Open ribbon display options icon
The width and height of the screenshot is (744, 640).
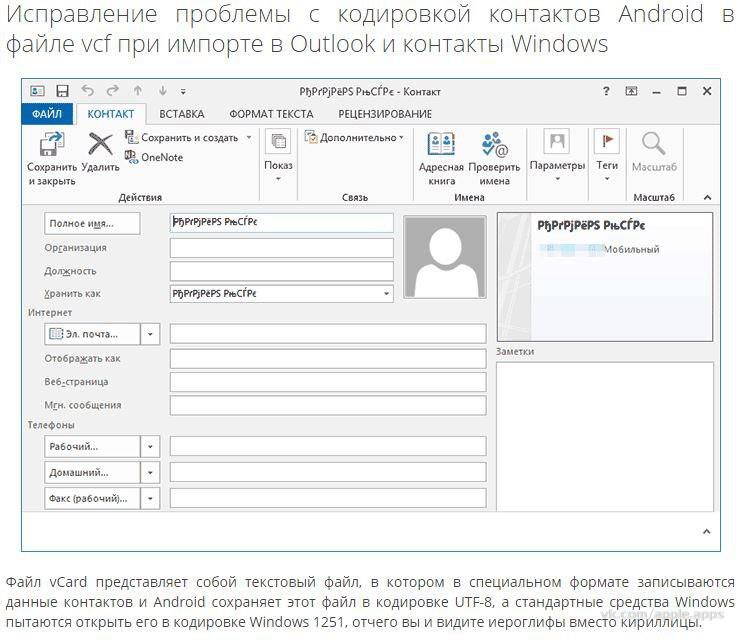point(631,91)
